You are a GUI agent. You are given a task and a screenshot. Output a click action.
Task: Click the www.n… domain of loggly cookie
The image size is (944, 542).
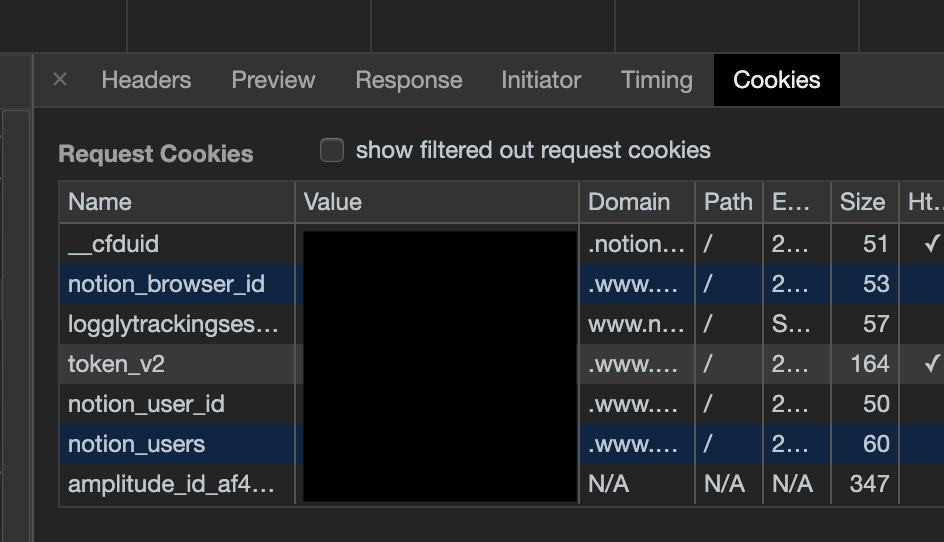tap(636, 324)
